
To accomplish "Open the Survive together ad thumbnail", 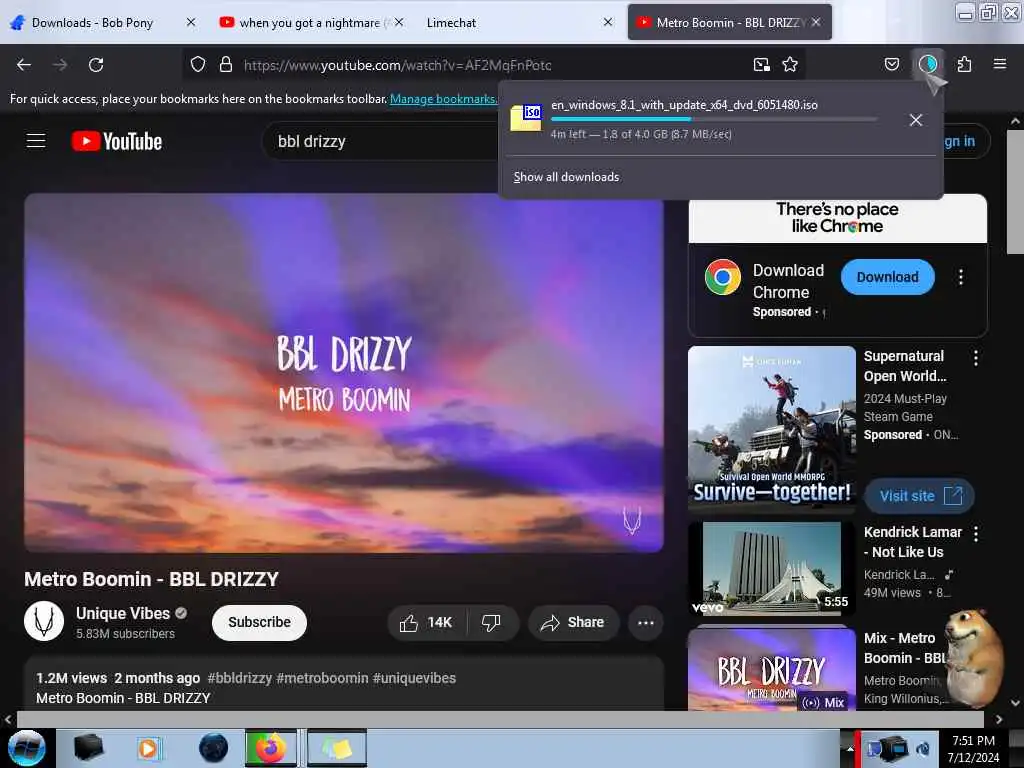I will pyautogui.click(x=772, y=428).
